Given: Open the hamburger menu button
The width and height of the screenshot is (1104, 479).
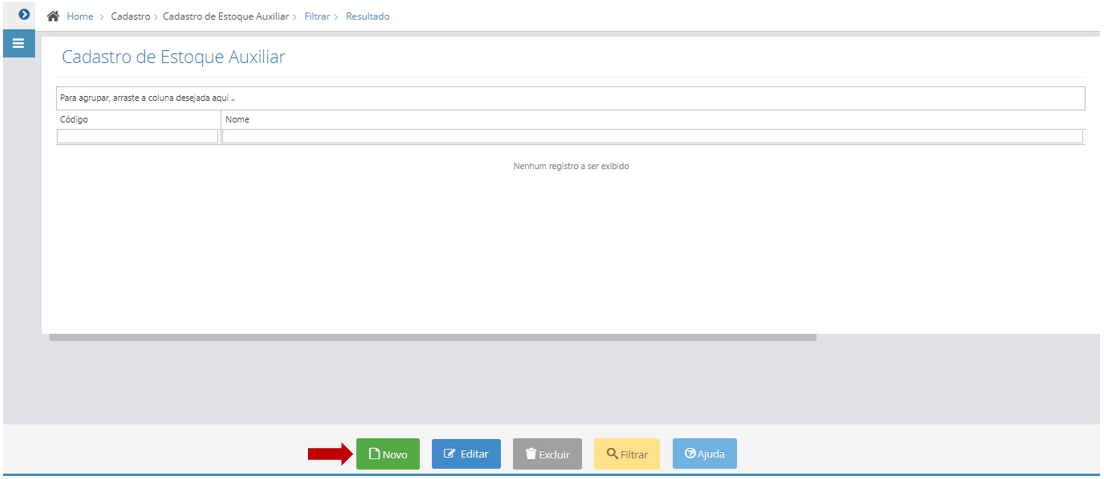Looking at the screenshot, I should [x=19, y=44].
